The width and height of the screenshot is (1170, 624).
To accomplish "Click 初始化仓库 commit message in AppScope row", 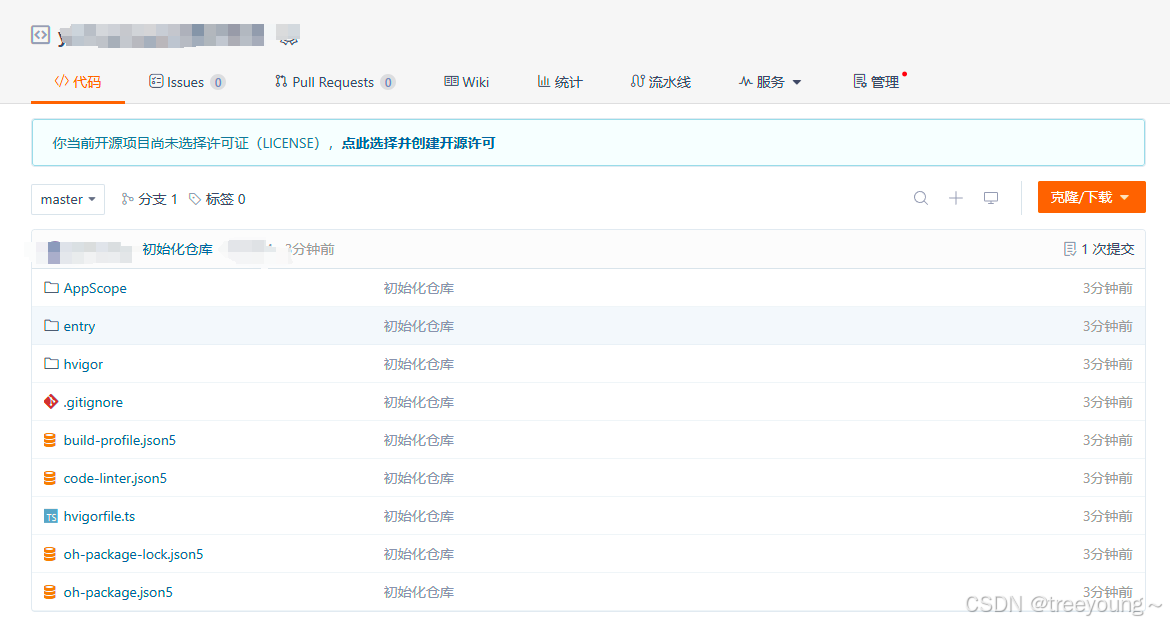I will (x=419, y=288).
